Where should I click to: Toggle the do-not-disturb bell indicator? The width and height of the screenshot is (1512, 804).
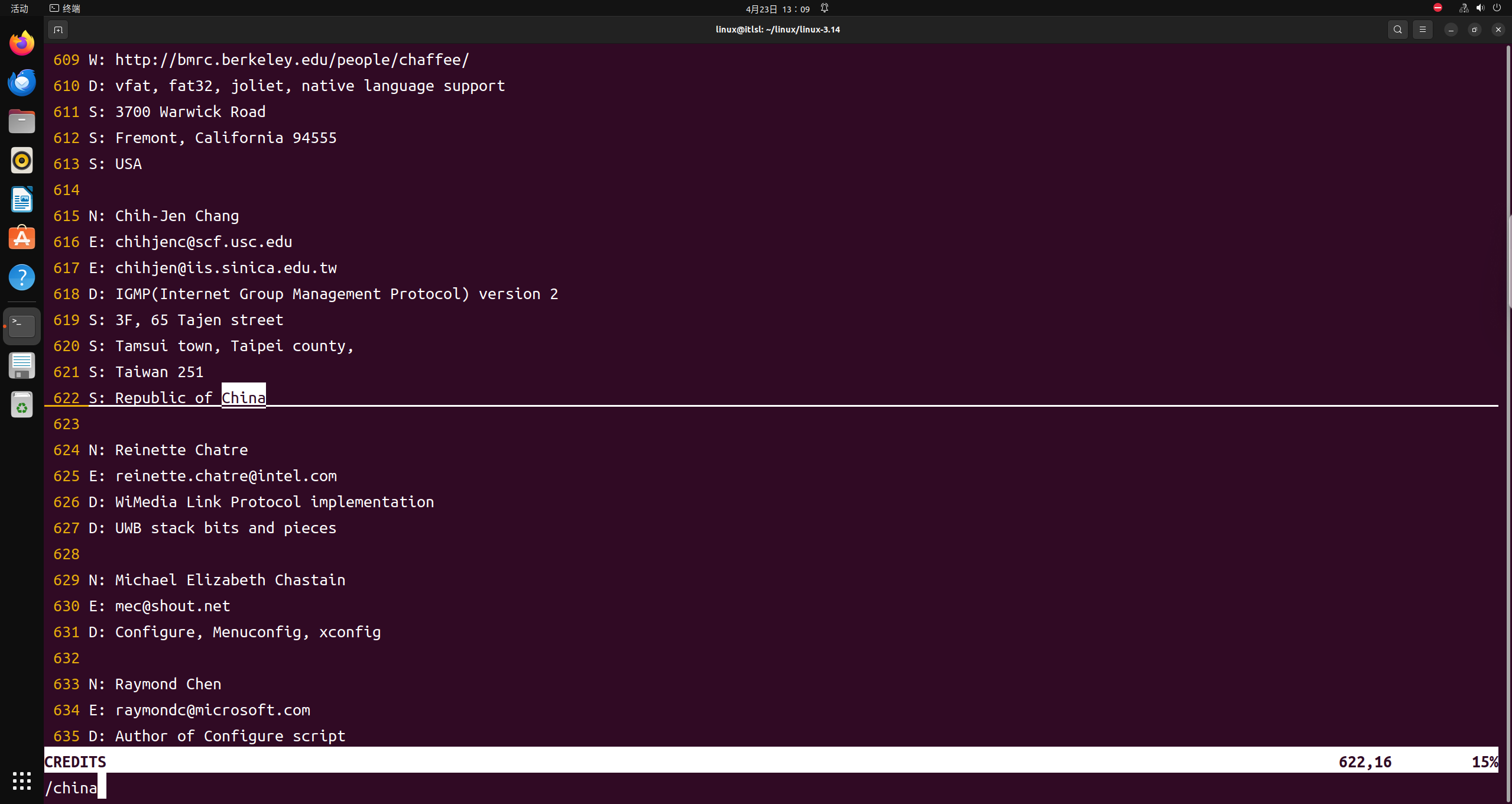(825, 8)
